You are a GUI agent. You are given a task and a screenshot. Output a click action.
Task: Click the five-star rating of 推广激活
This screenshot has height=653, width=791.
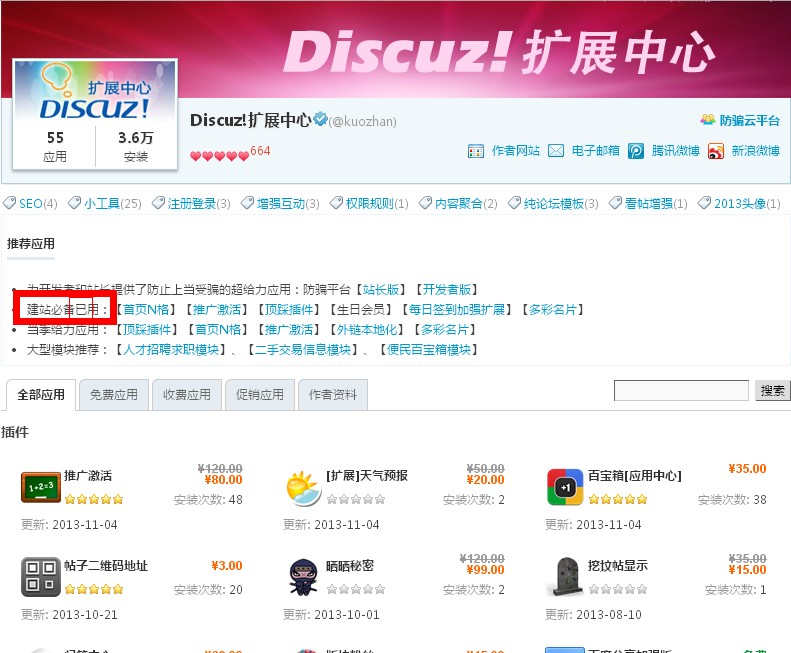pyautogui.click(x=94, y=499)
